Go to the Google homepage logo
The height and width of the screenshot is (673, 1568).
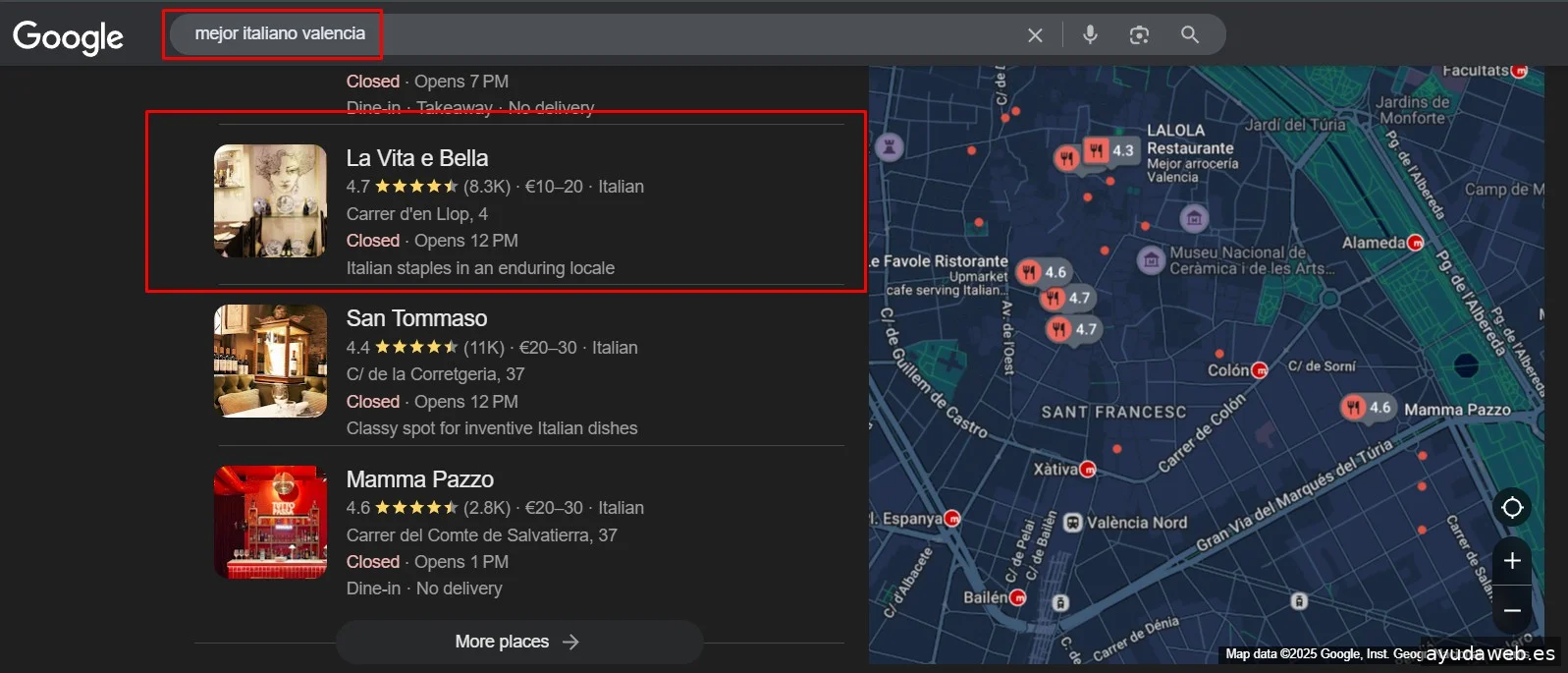tap(68, 36)
